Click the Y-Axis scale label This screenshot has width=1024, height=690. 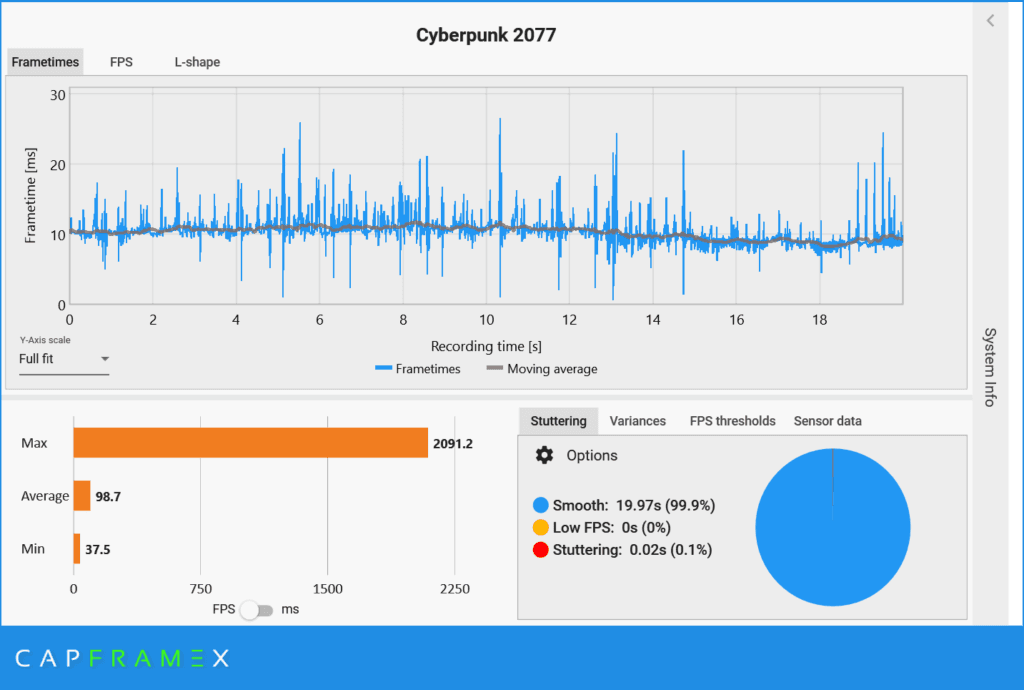click(x=45, y=340)
